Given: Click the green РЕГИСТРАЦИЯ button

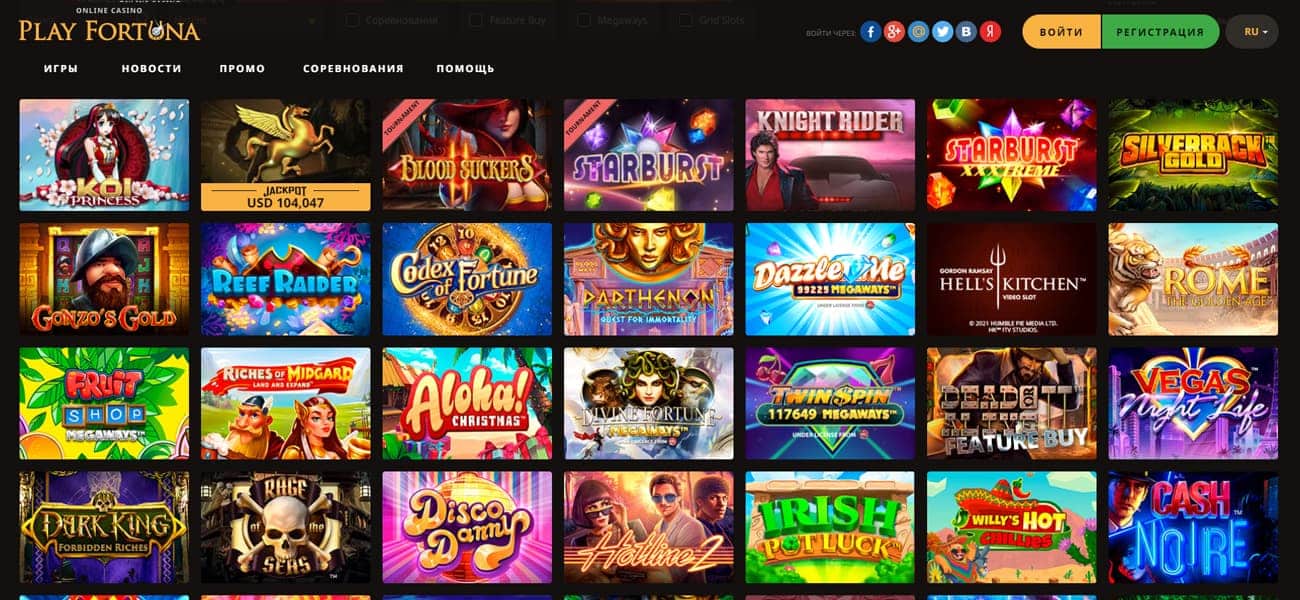Looking at the screenshot, I should click(1160, 32).
